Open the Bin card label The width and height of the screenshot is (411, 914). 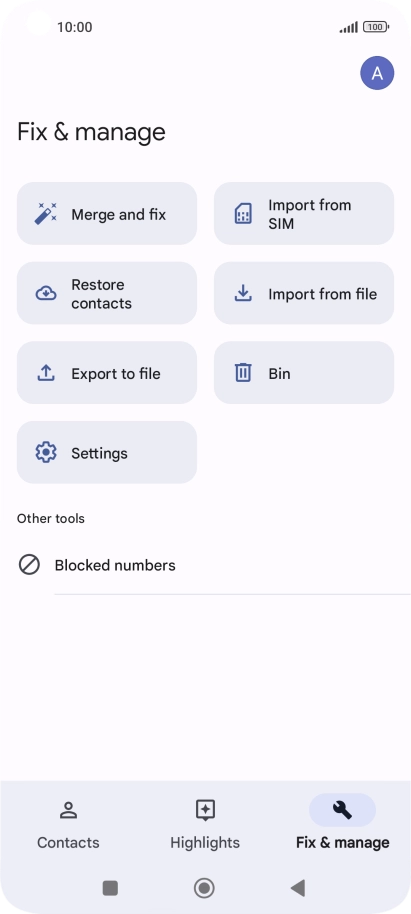pos(279,373)
